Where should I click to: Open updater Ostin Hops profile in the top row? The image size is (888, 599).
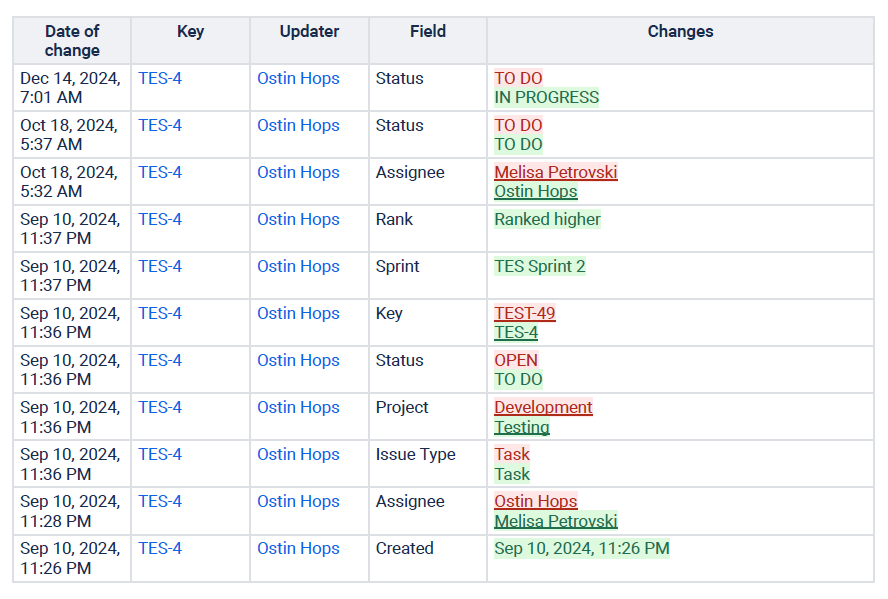[x=298, y=78]
